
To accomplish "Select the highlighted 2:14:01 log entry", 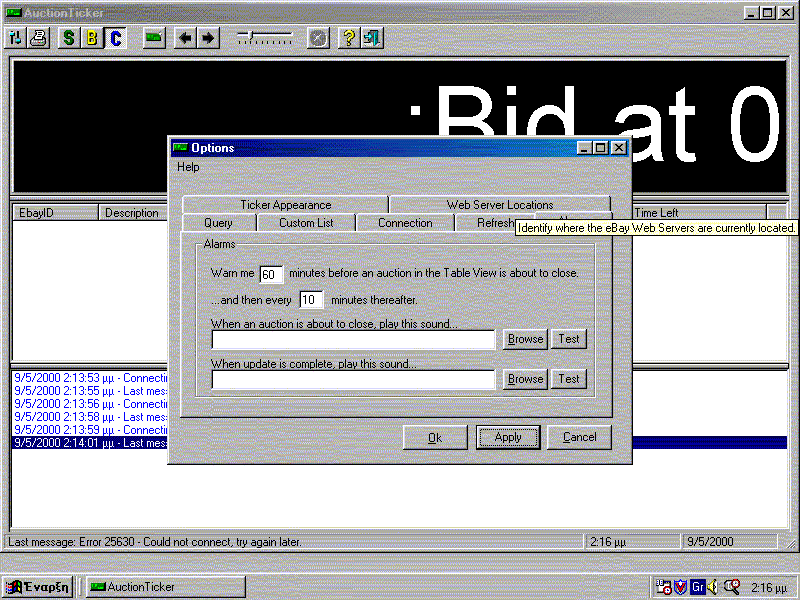I will point(90,443).
